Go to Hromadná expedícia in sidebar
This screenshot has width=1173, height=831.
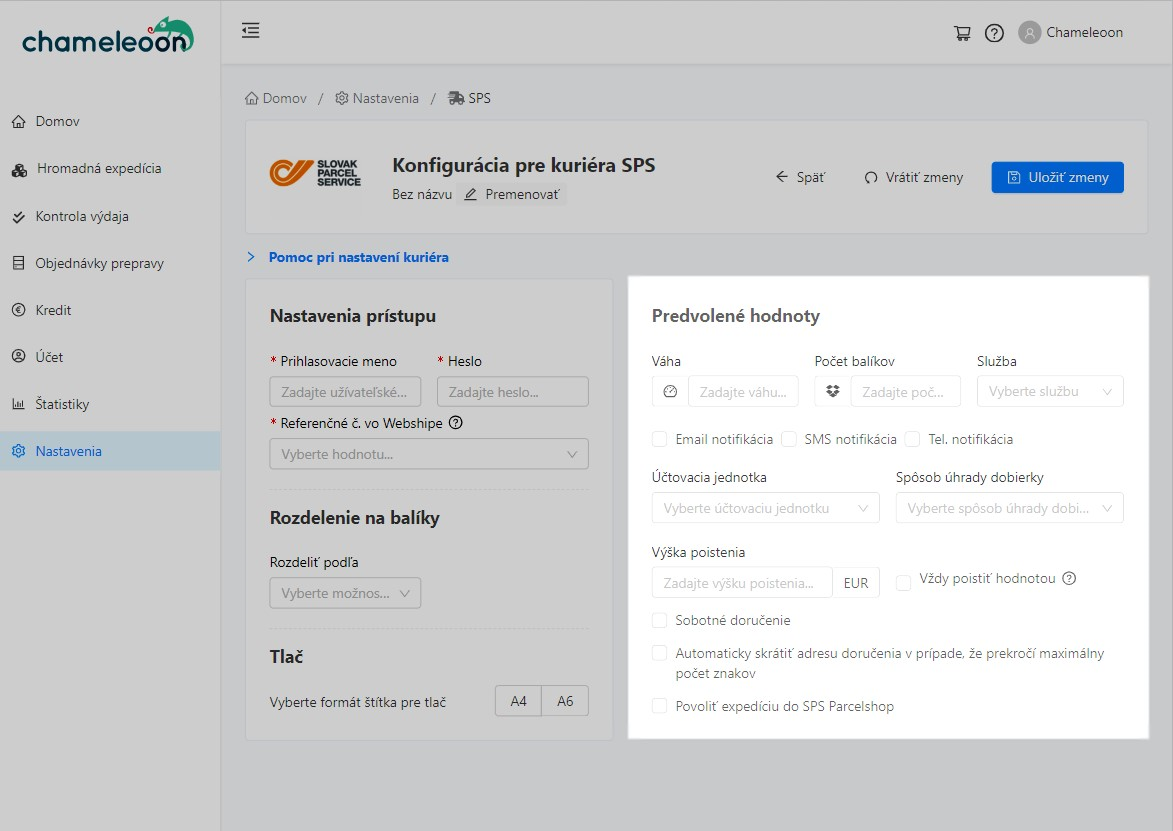pyautogui.click(x=99, y=168)
